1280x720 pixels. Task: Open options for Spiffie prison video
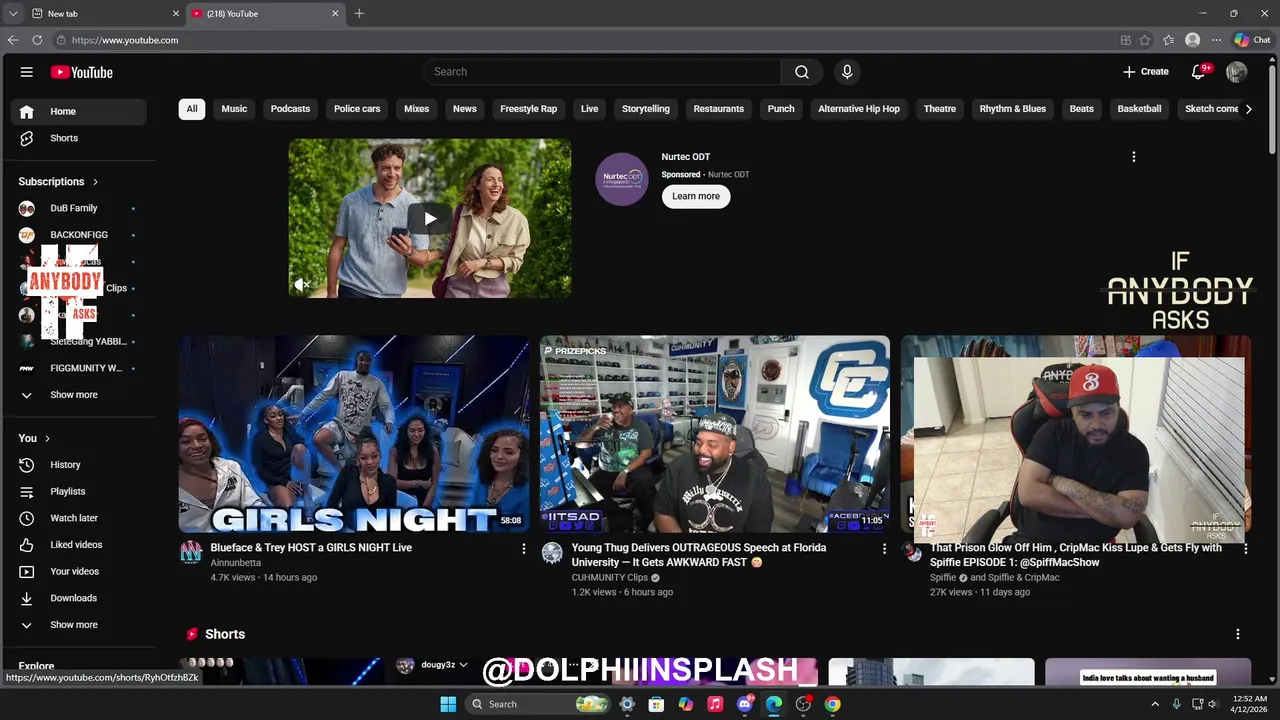[1246, 549]
